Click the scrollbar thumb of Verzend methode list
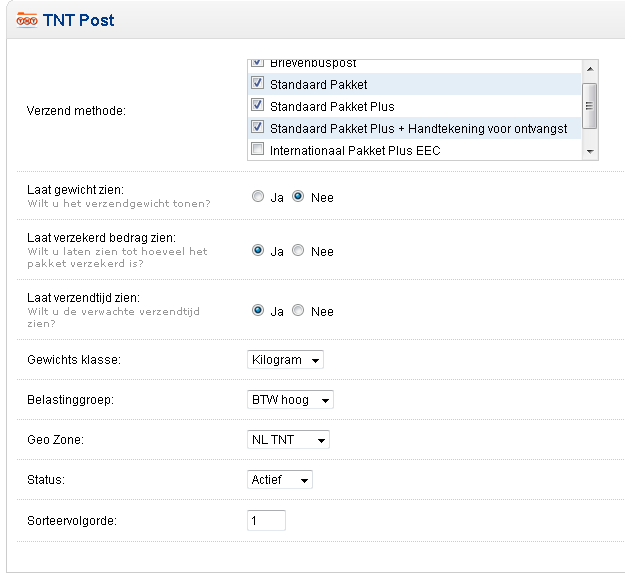The width and height of the screenshot is (625, 581). click(590, 106)
